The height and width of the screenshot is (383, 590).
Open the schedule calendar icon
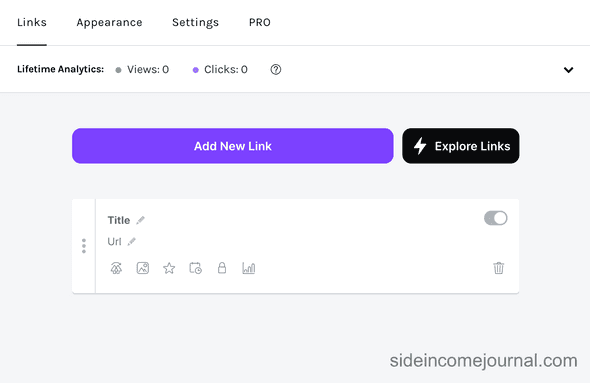click(195, 268)
